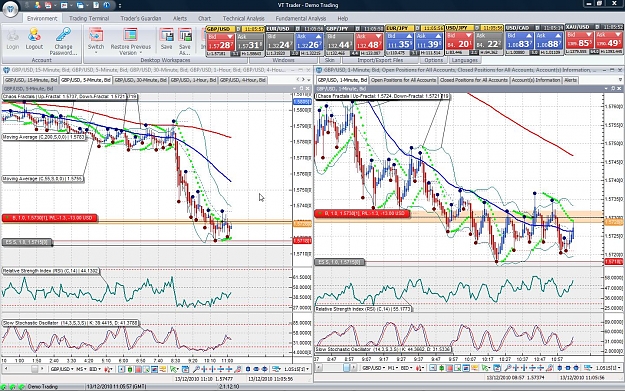Screen dimensions: 625x391
Task: Click Logout in the Account group
Action: 34,39
